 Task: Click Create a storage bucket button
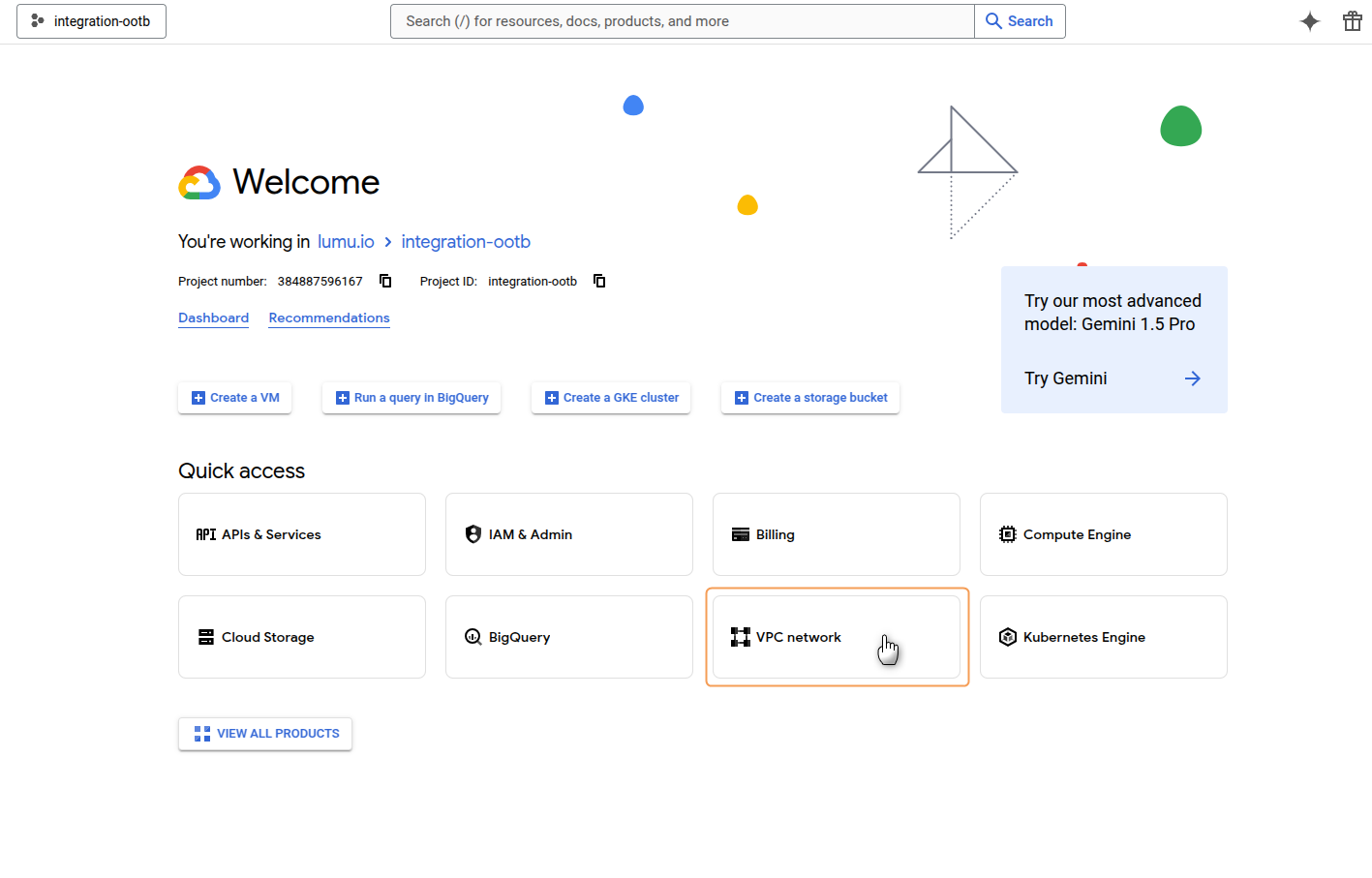[810, 398]
